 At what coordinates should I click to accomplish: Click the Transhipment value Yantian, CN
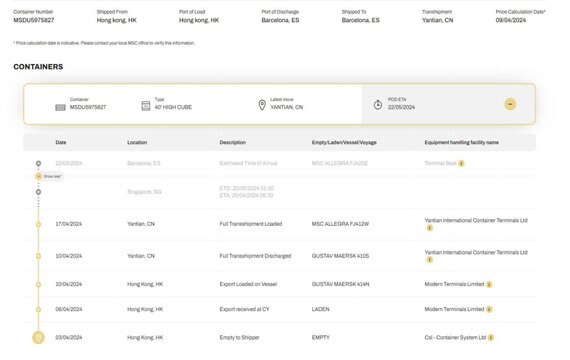(437, 20)
